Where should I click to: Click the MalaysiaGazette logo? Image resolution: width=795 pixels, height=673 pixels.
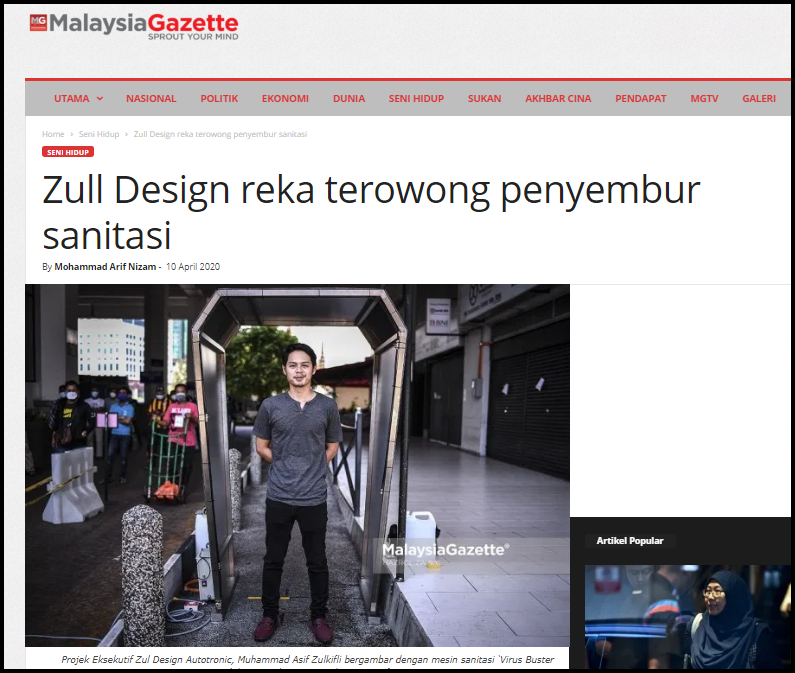click(x=133, y=25)
